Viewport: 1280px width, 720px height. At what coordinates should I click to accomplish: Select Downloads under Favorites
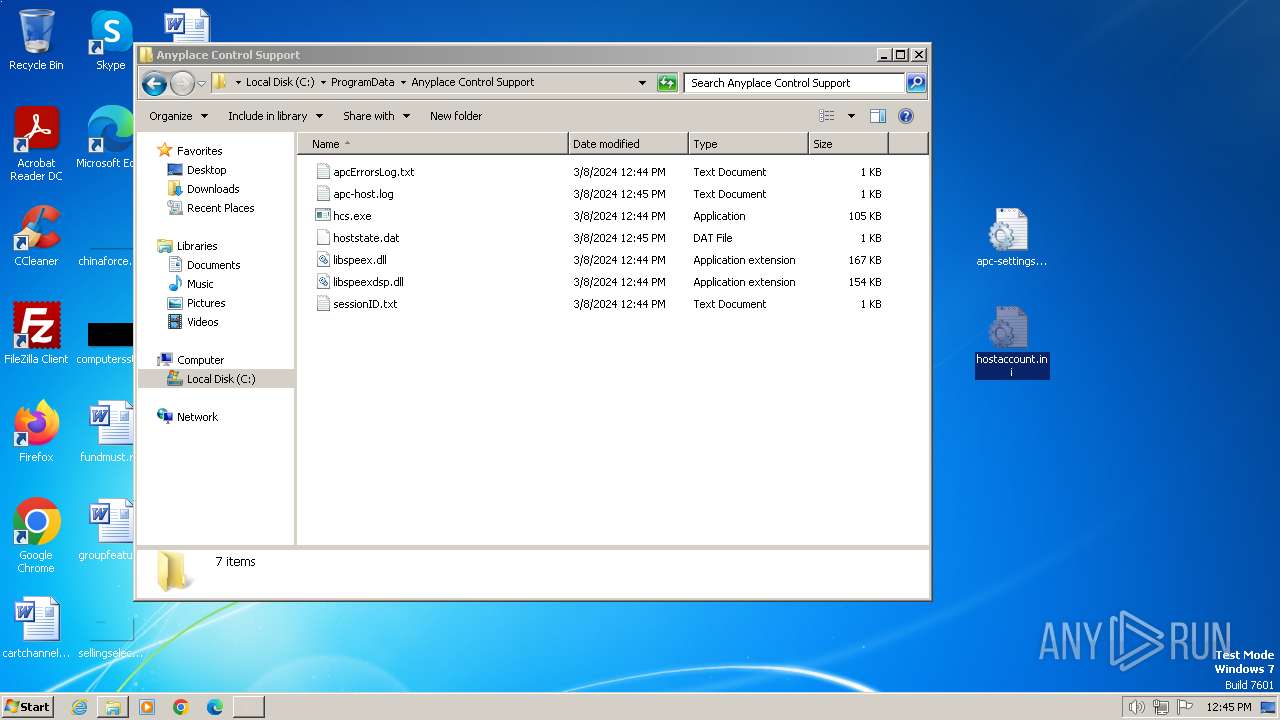point(213,189)
